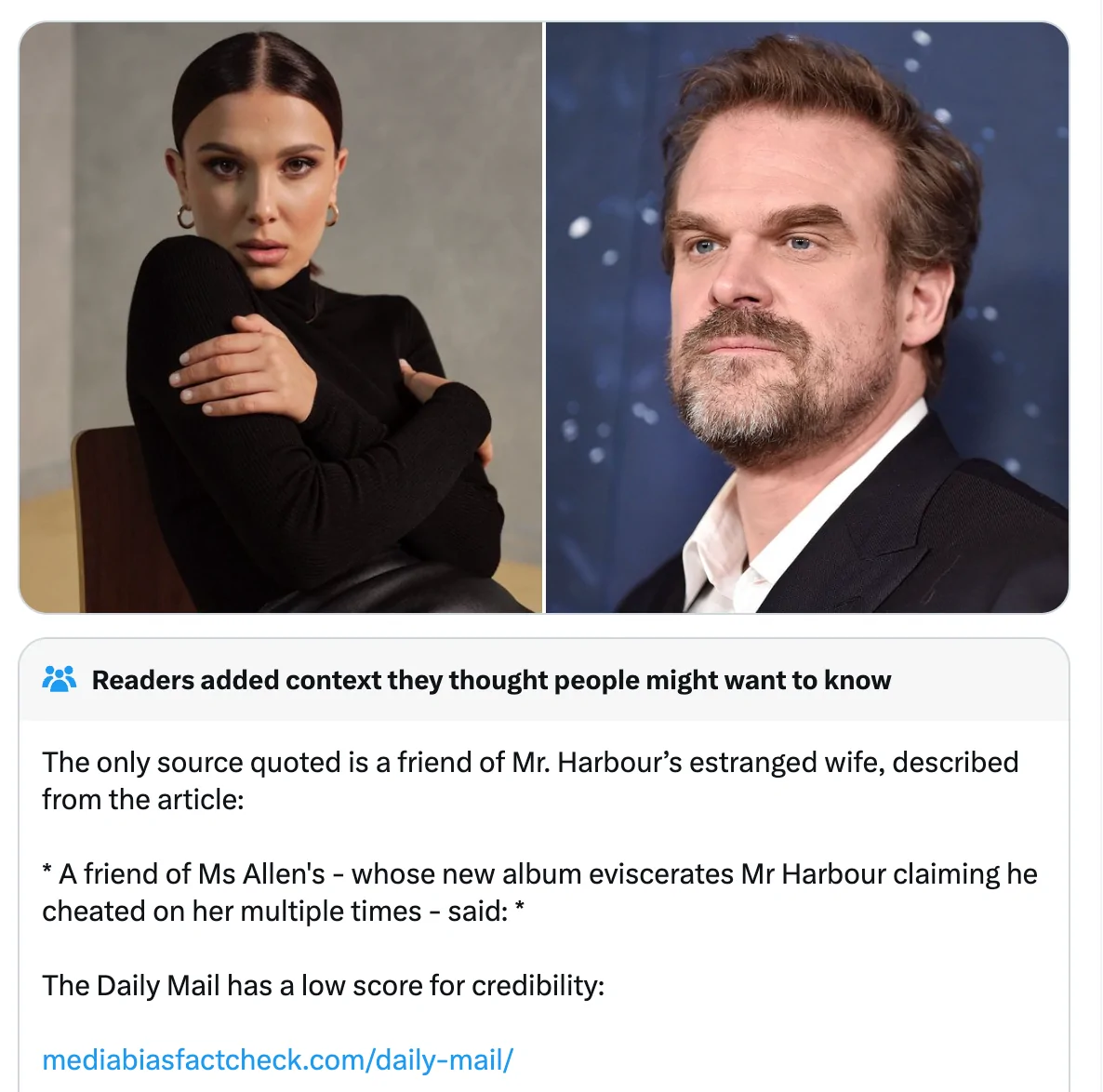
Task: Click the 'estranged wife, described' phrase
Action: pyautogui.click(x=854, y=762)
